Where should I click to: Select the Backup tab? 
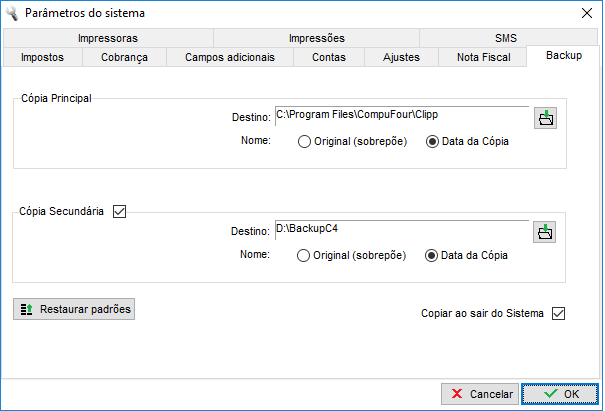pos(564,56)
